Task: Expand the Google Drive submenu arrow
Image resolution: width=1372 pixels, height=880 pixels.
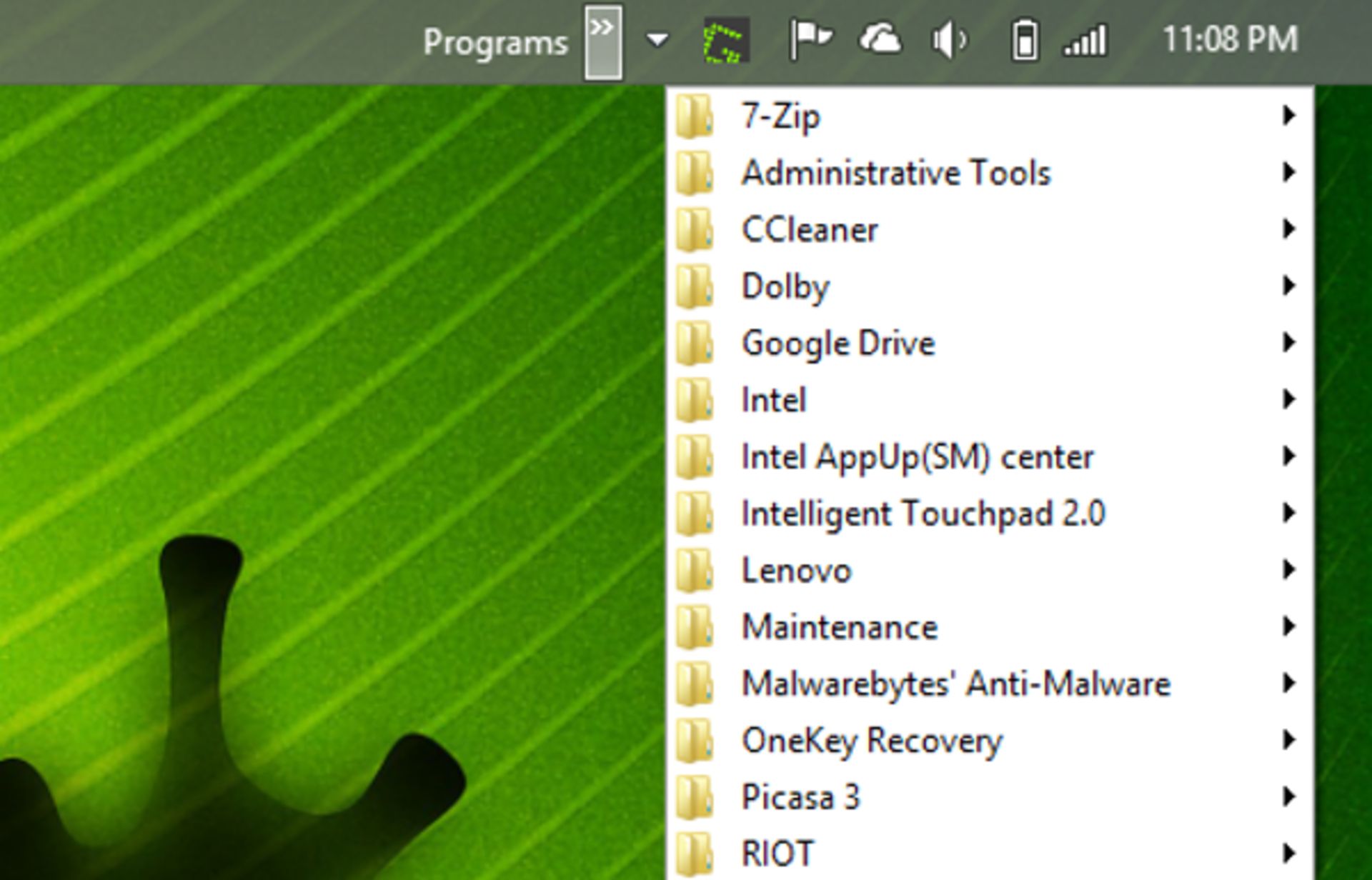Action: [1289, 343]
